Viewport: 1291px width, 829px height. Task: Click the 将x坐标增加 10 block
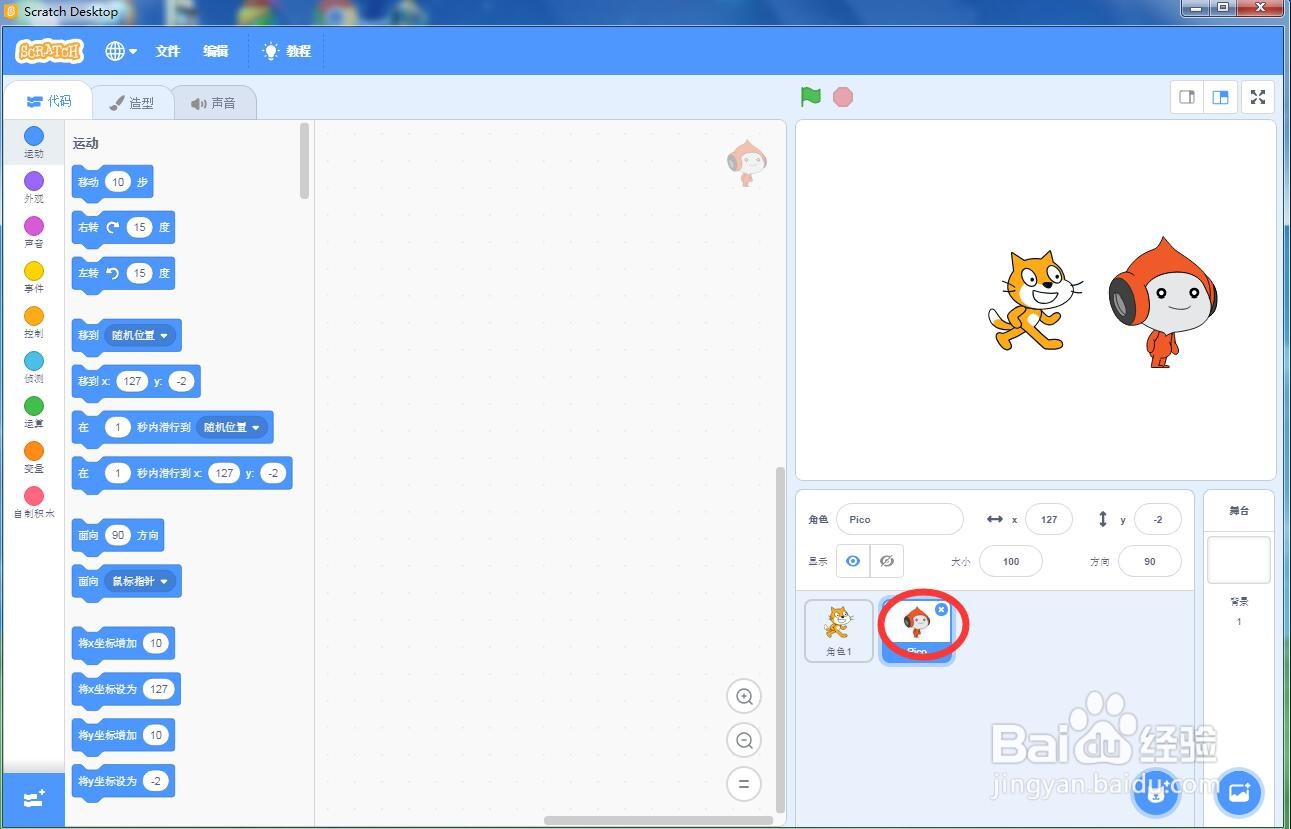123,644
